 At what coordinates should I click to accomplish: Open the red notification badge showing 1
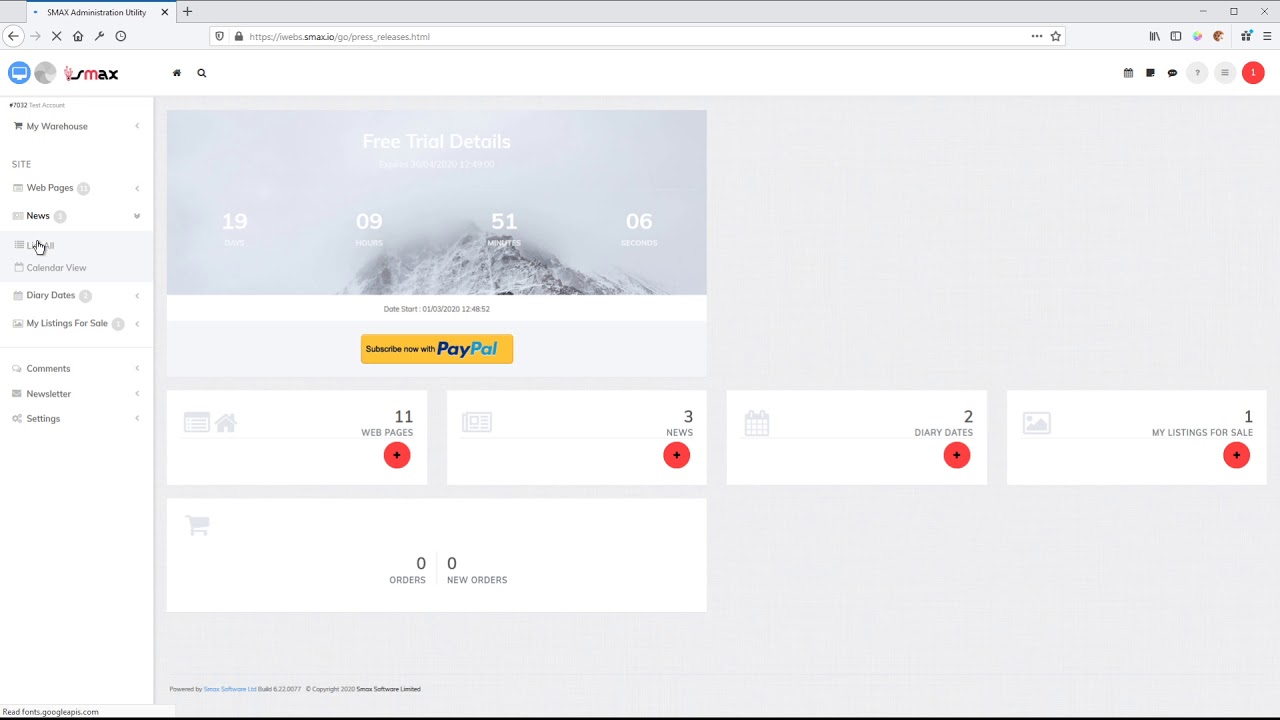pyautogui.click(x=1253, y=73)
